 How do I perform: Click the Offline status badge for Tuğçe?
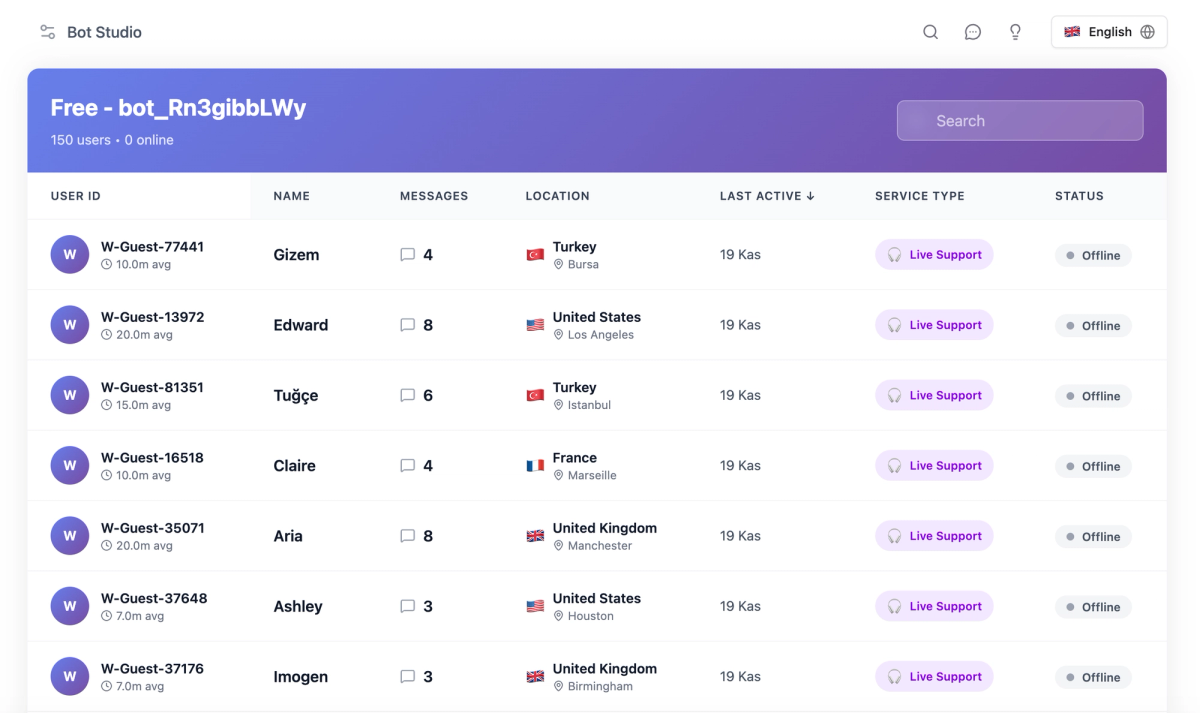coord(1093,395)
